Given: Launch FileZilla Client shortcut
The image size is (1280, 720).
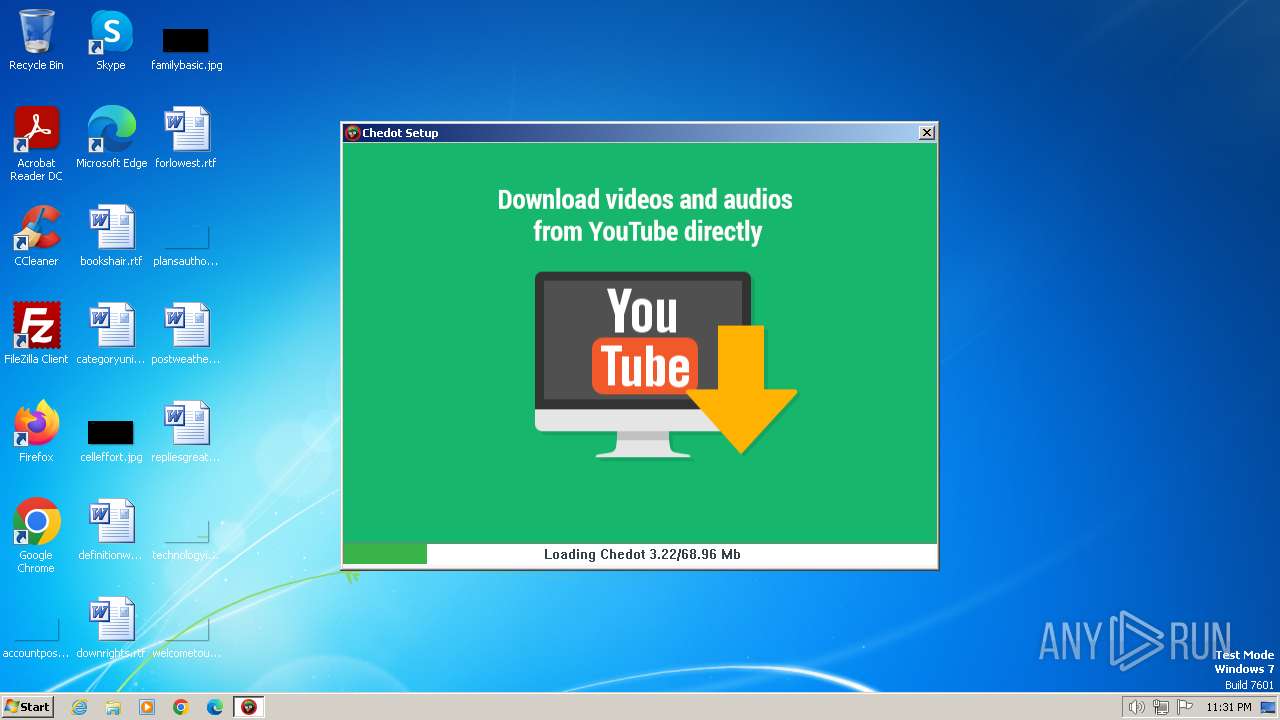Looking at the screenshot, I should pyautogui.click(x=36, y=334).
